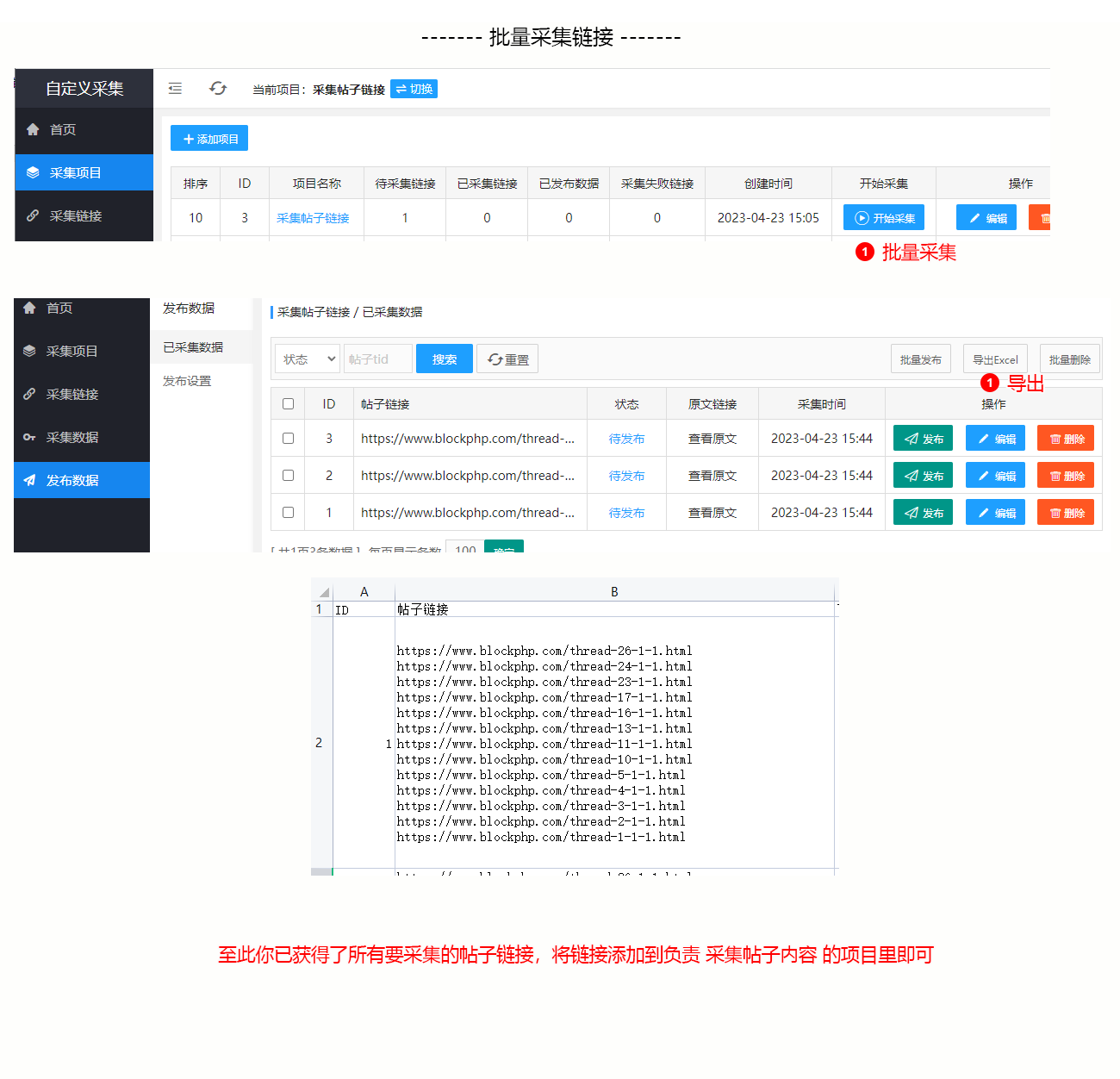This screenshot has height=1079, width=1120.
Task: Open the 发布设置 submenu item
Action: point(187,381)
